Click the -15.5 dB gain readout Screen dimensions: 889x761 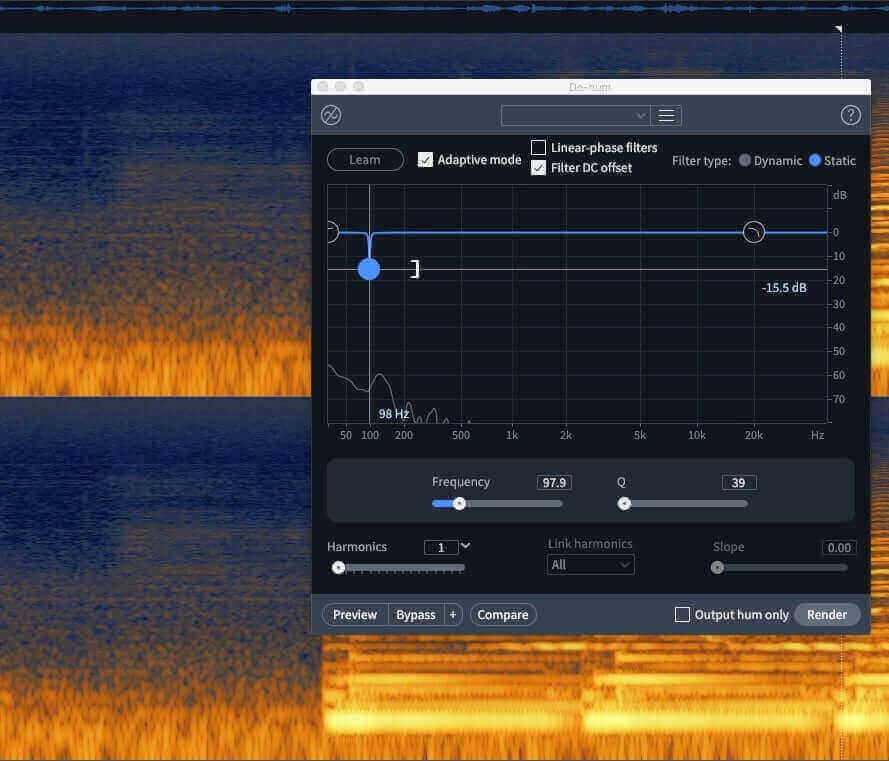click(x=784, y=288)
